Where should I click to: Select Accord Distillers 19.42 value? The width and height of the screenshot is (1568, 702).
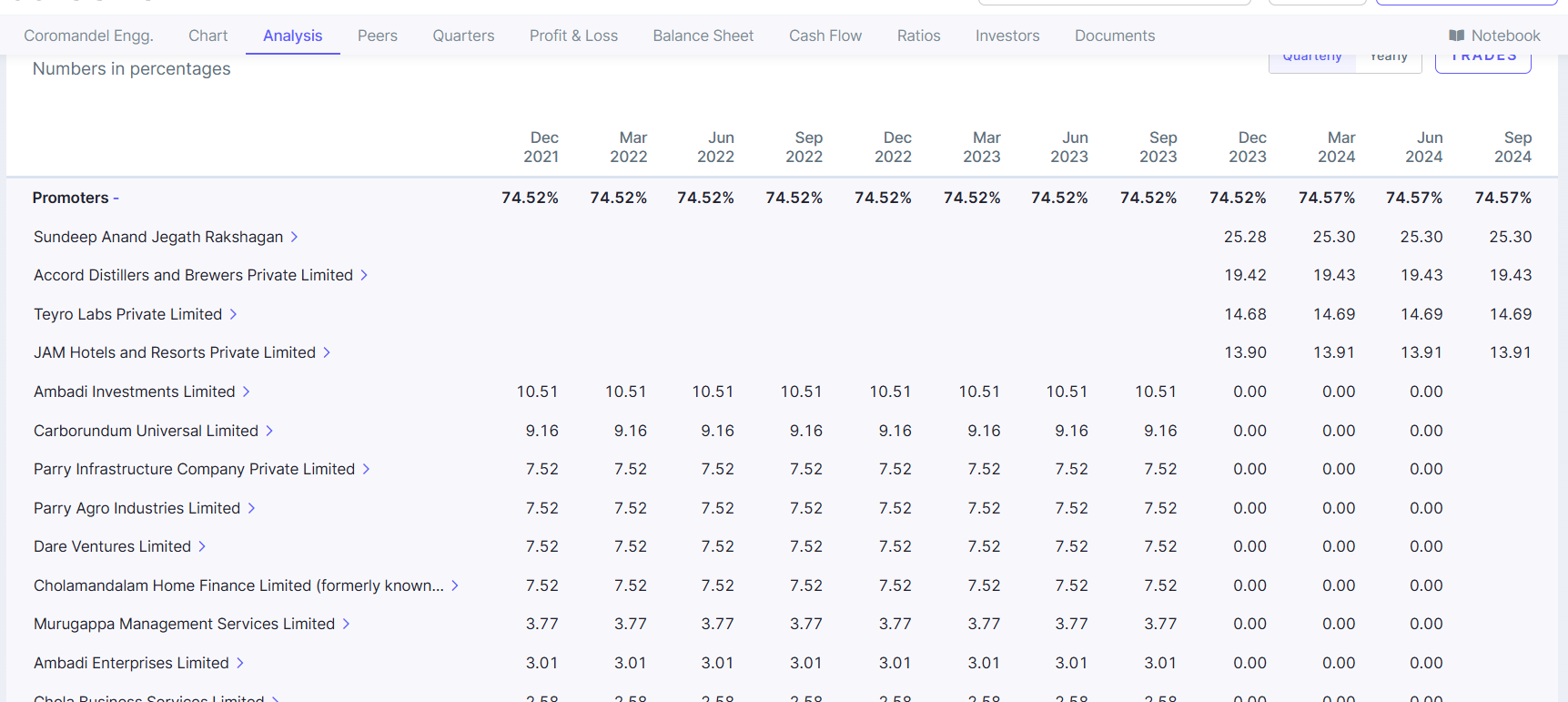[x=1245, y=275]
